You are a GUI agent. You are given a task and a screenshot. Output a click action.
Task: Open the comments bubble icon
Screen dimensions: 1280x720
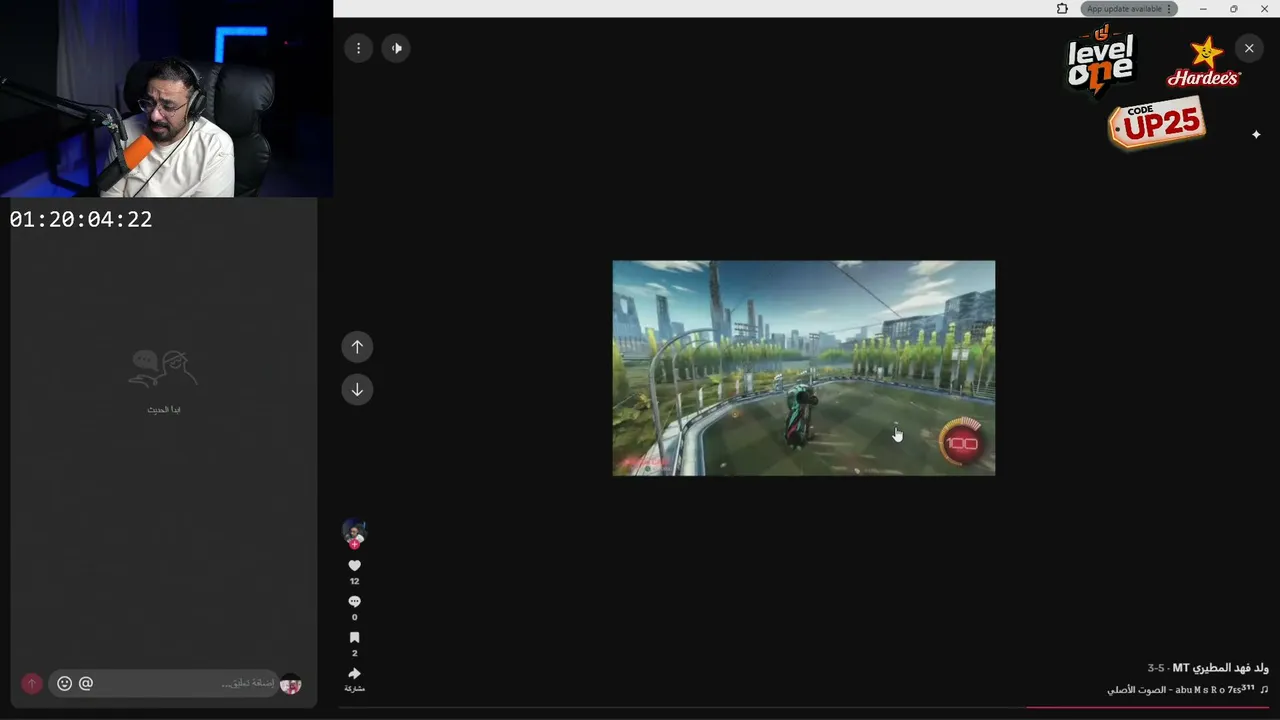(x=354, y=602)
